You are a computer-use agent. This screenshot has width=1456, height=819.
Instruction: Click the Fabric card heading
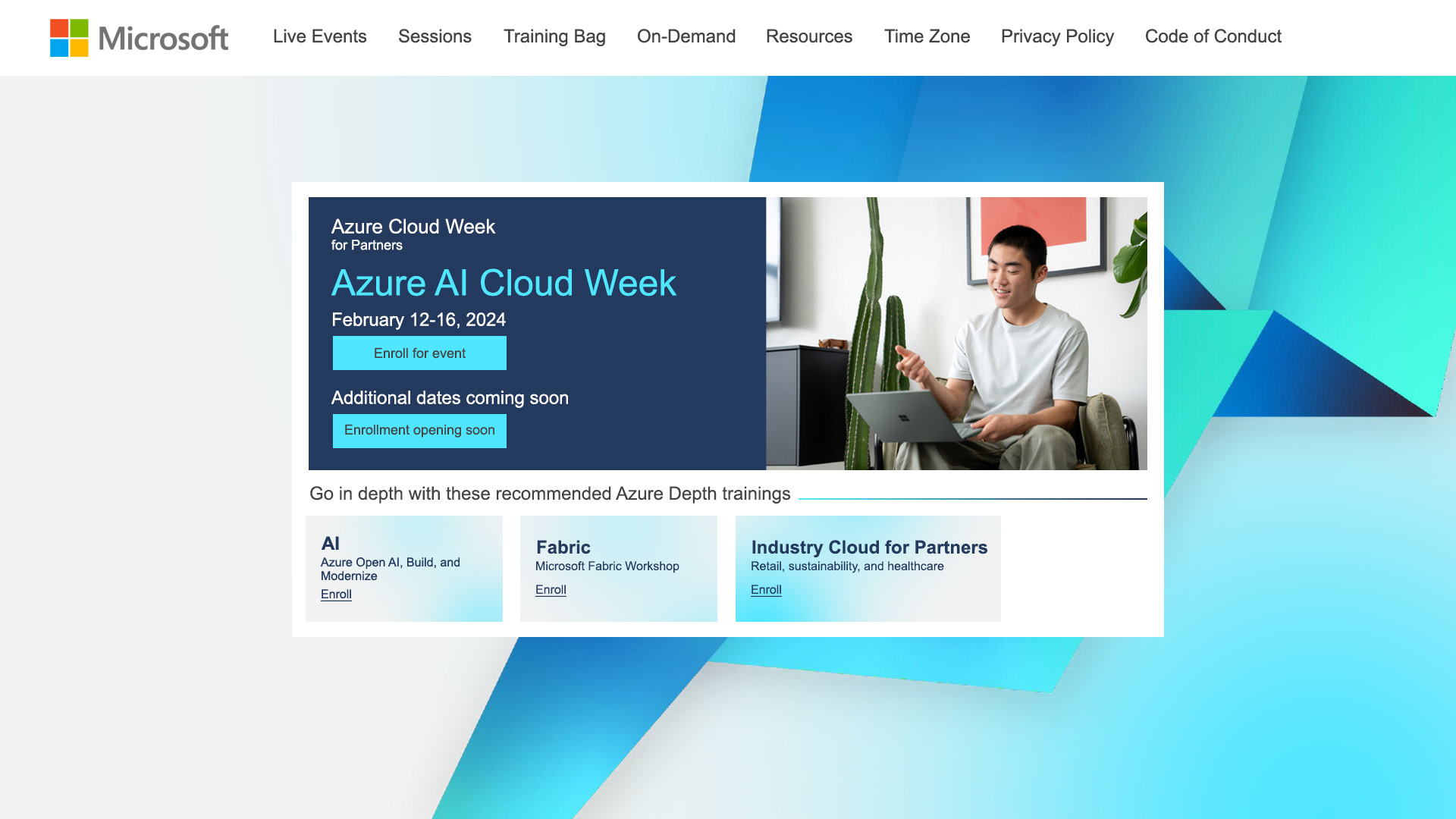[x=563, y=547]
